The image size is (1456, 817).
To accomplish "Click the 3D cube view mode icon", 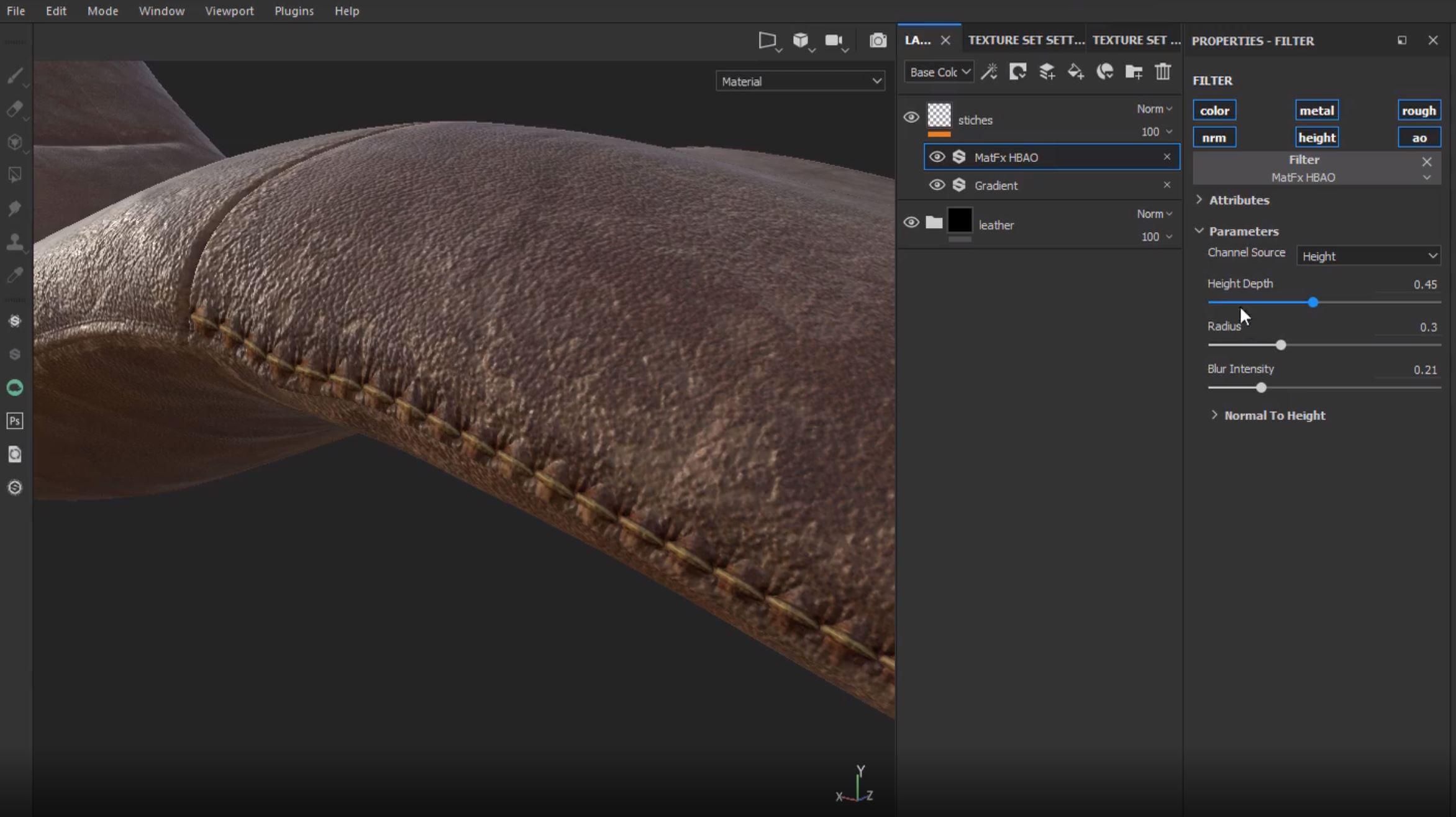I will pyautogui.click(x=800, y=41).
